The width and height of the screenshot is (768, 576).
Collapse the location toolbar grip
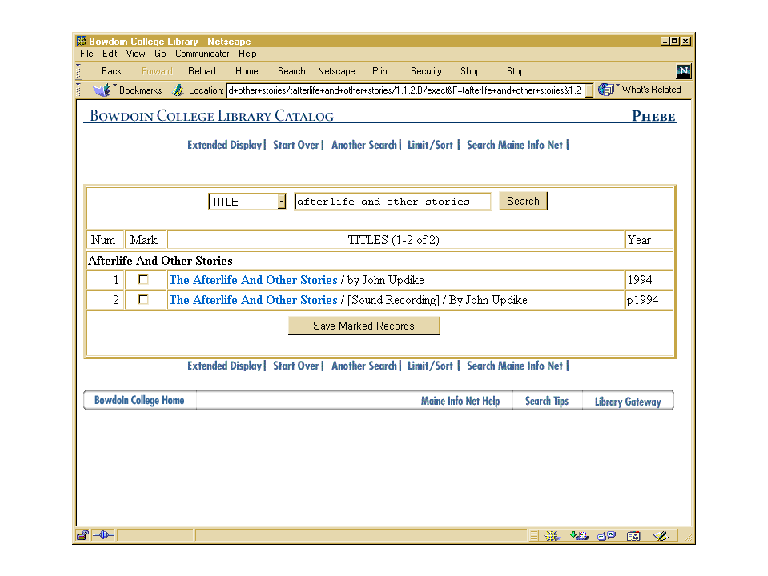(78, 90)
